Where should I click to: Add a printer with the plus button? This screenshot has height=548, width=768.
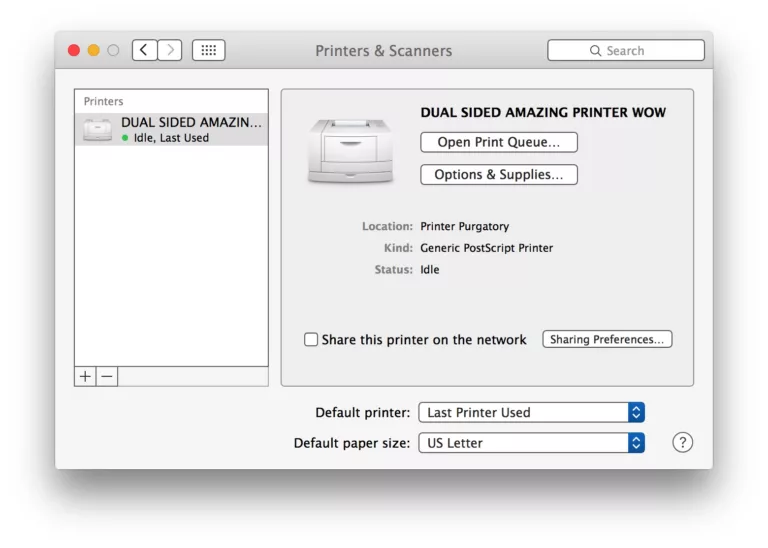[85, 376]
